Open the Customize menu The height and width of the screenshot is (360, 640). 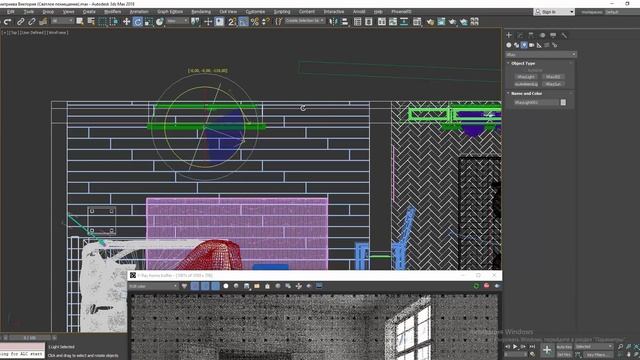pos(255,12)
